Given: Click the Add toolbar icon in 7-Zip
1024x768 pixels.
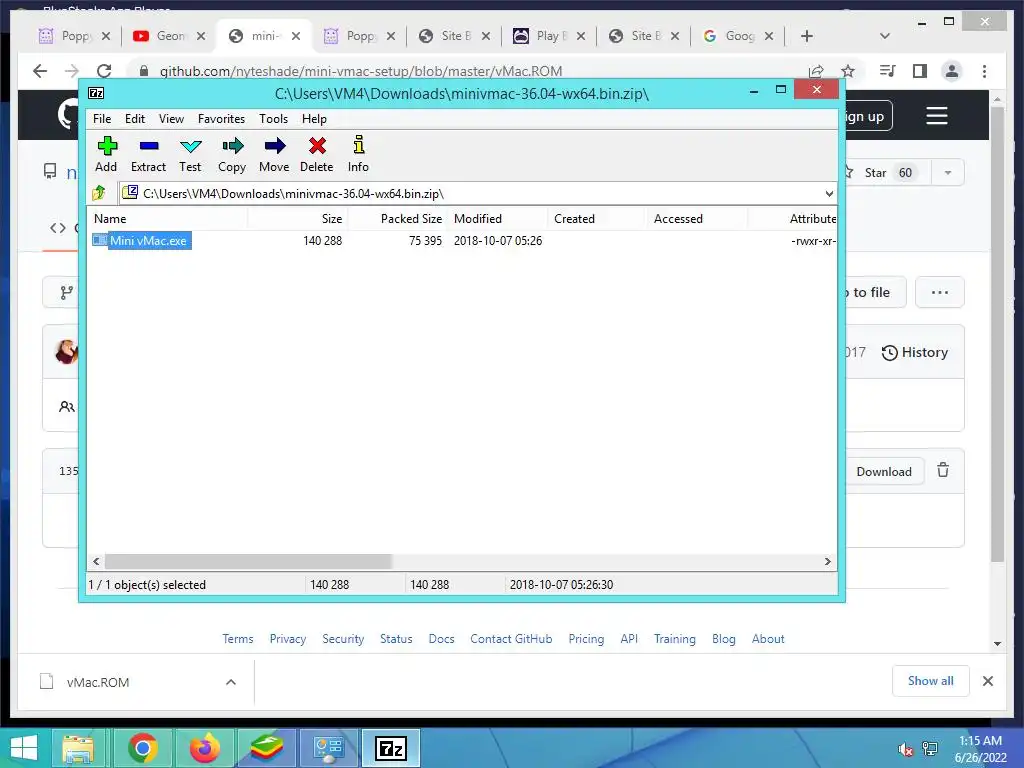Looking at the screenshot, I should 106,154.
